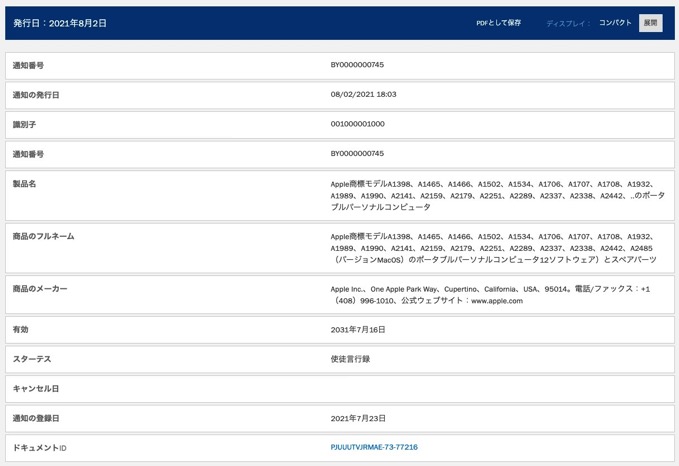
Task: Click the スターテス label
Action: (x=32, y=359)
